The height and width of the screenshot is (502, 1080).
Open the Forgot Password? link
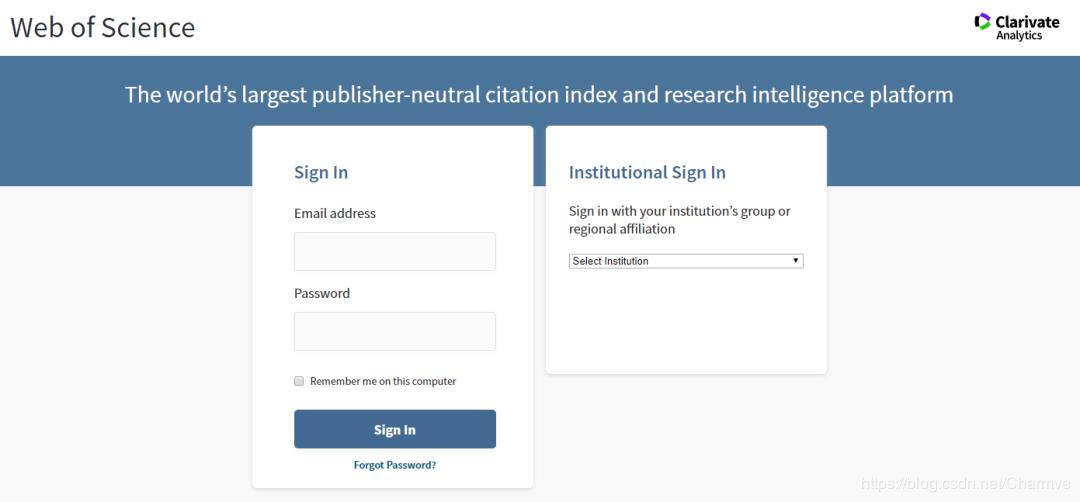(394, 465)
